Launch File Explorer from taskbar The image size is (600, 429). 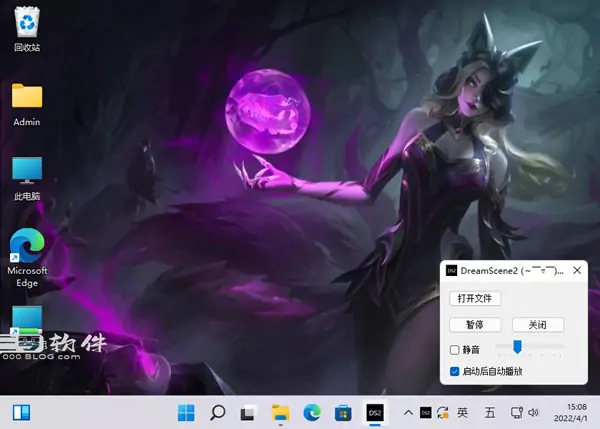[x=280, y=413]
